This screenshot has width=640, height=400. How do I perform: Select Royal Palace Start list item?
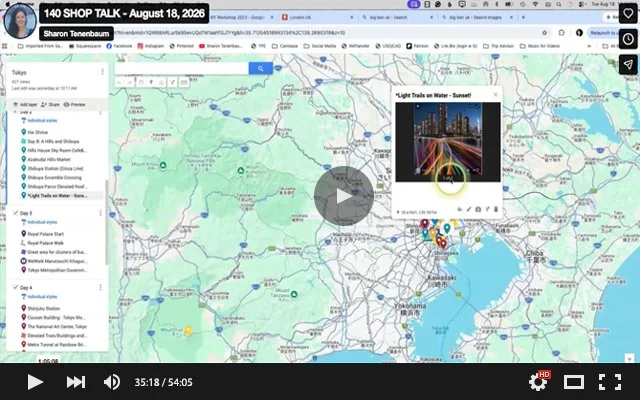click(x=46, y=234)
